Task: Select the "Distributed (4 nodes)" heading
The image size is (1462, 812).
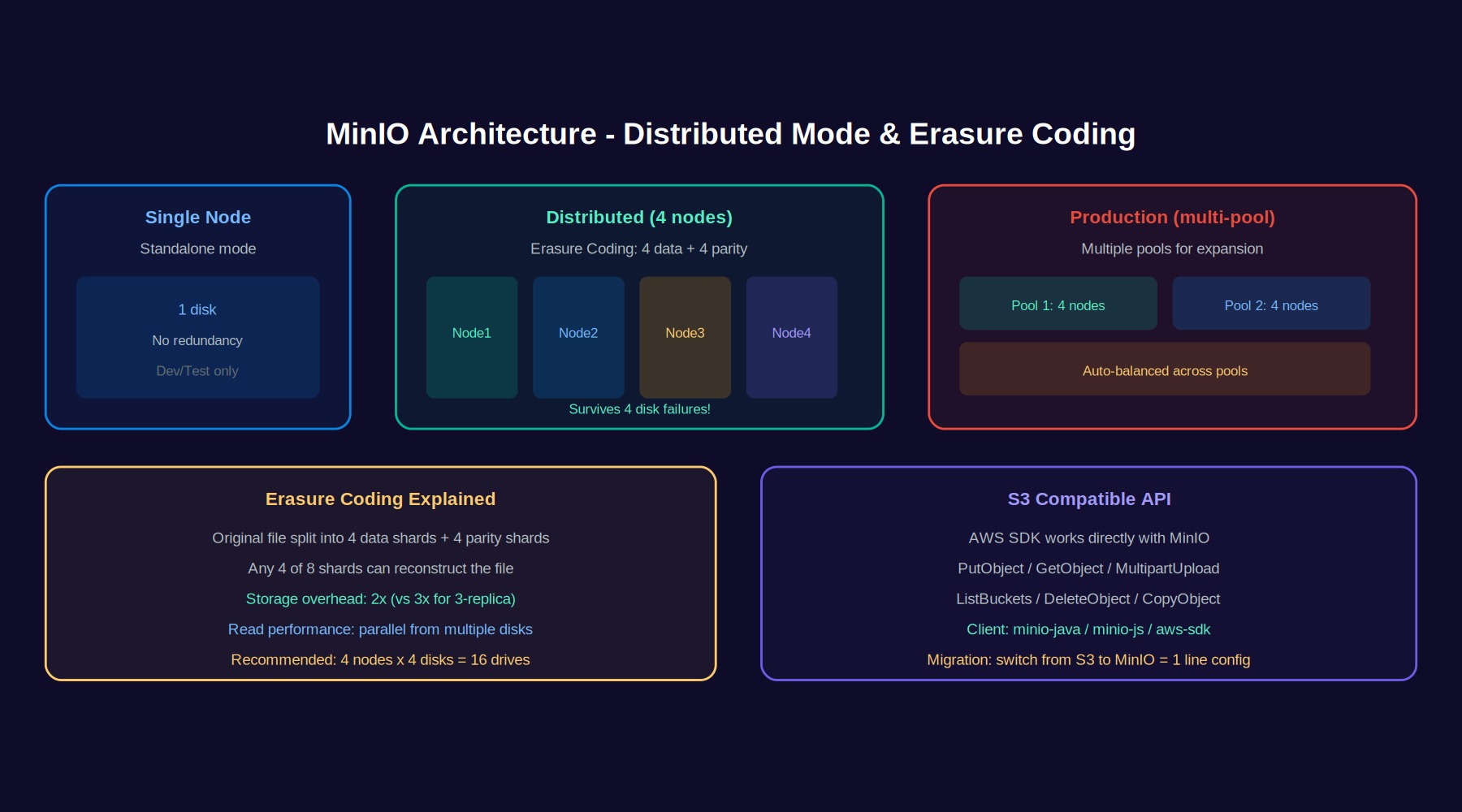Action: (x=639, y=218)
